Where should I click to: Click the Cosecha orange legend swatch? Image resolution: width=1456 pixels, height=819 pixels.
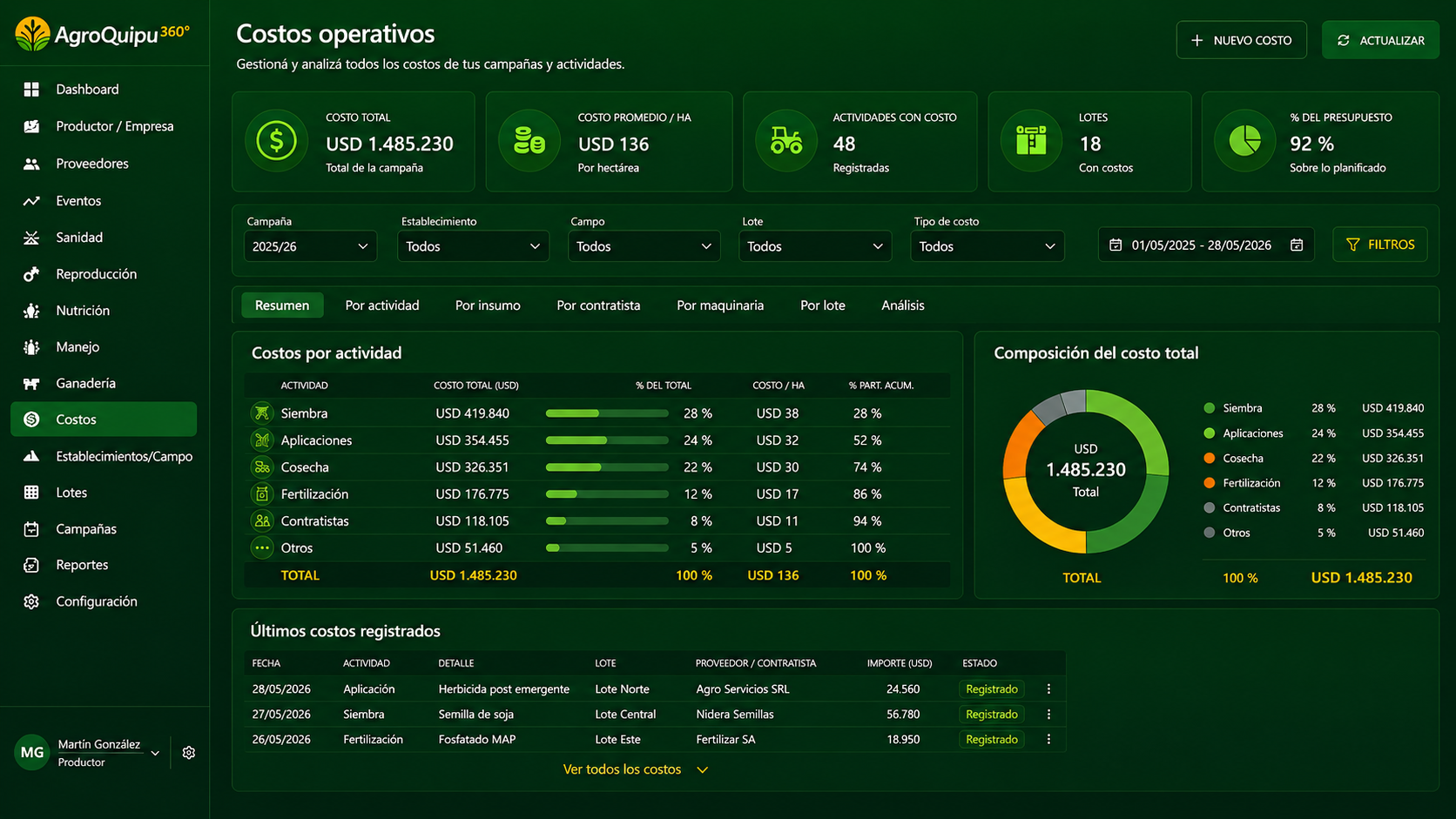(x=1209, y=458)
